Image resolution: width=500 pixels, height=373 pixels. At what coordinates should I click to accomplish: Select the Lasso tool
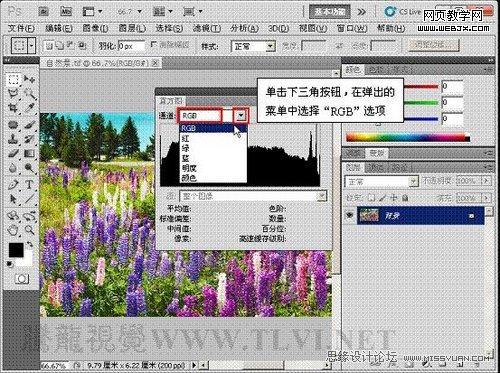coord(13,94)
